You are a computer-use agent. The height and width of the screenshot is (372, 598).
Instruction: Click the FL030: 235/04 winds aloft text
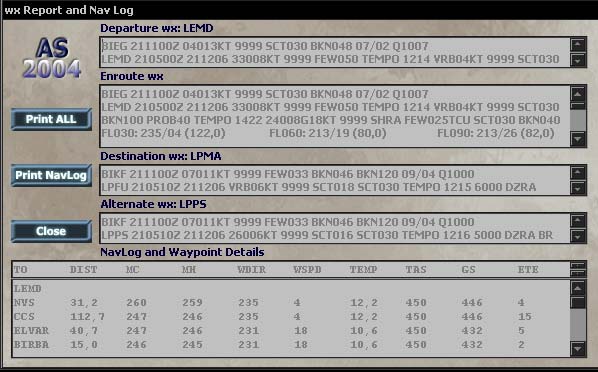point(163,134)
